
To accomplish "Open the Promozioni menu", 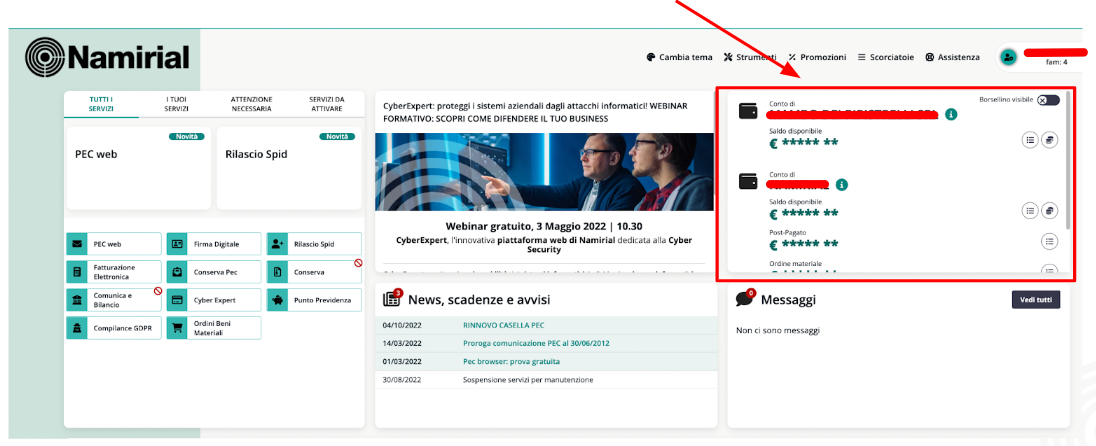I will pyautogui.click(x=817, y=57).
